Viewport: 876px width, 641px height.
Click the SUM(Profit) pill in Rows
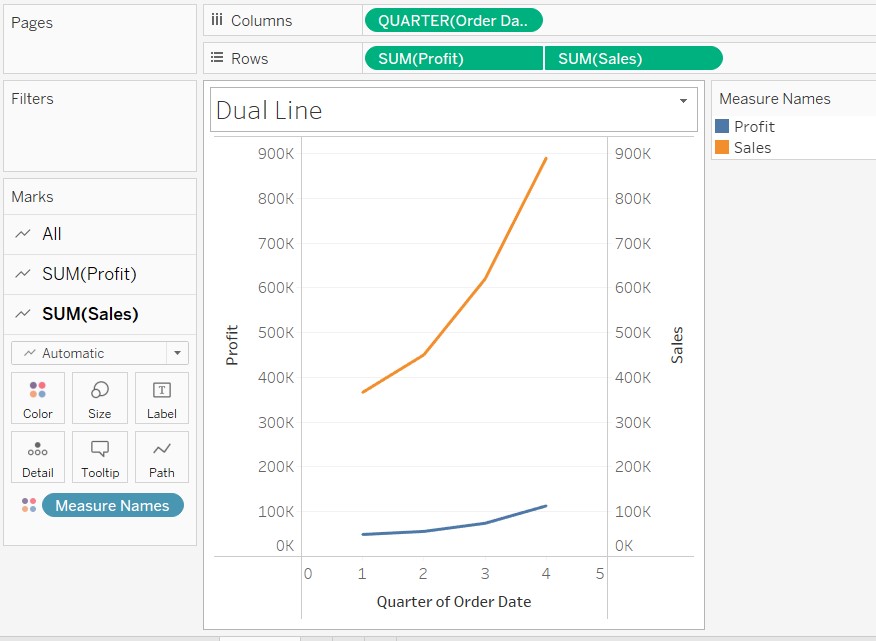click(x=453, y=59)
